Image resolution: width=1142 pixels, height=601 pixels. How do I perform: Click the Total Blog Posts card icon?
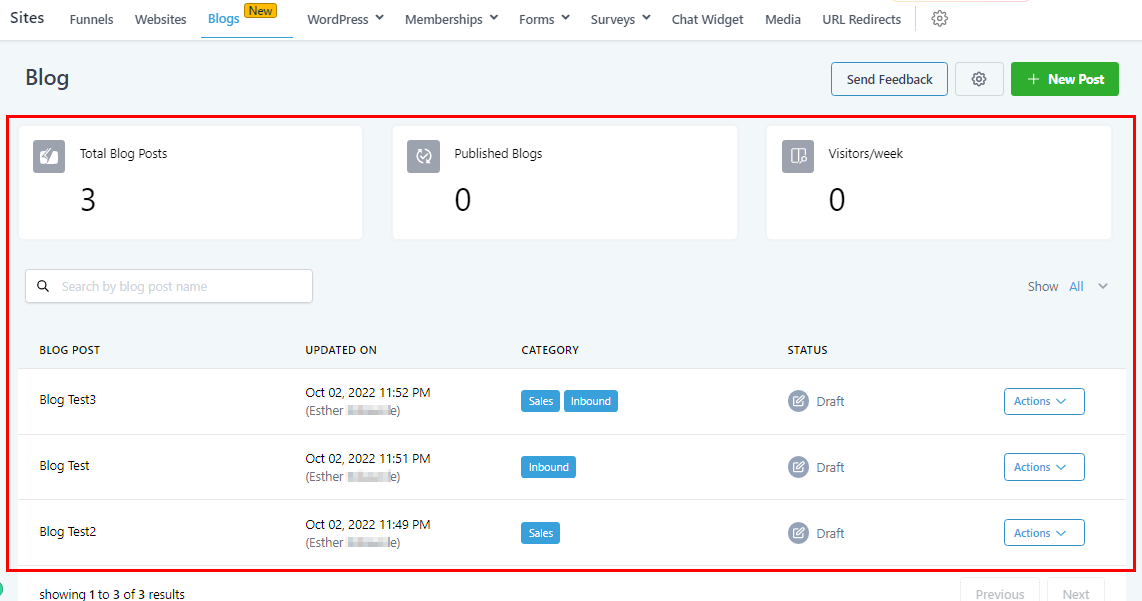[49, 157]
